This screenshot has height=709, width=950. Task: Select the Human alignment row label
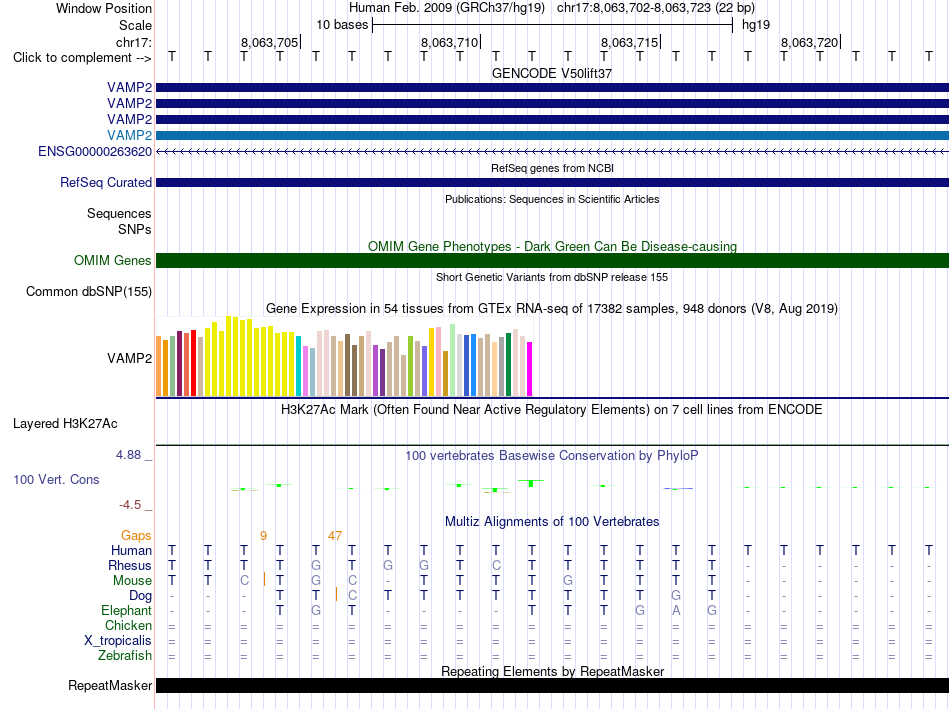click(131, 550)
